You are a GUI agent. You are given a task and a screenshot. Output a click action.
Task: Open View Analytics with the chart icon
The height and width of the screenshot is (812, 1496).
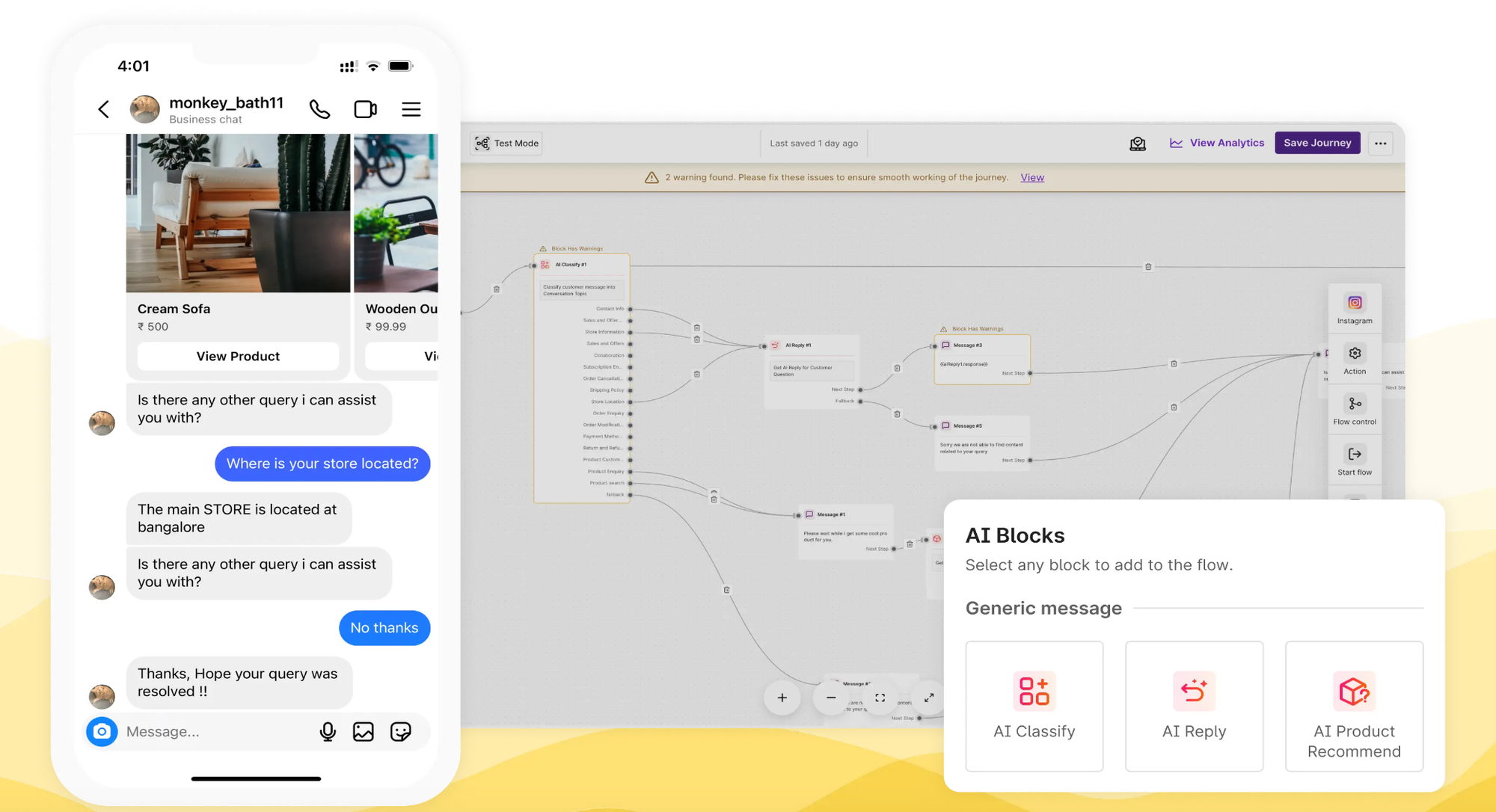pyautogui.click(x=1216, y=143)
